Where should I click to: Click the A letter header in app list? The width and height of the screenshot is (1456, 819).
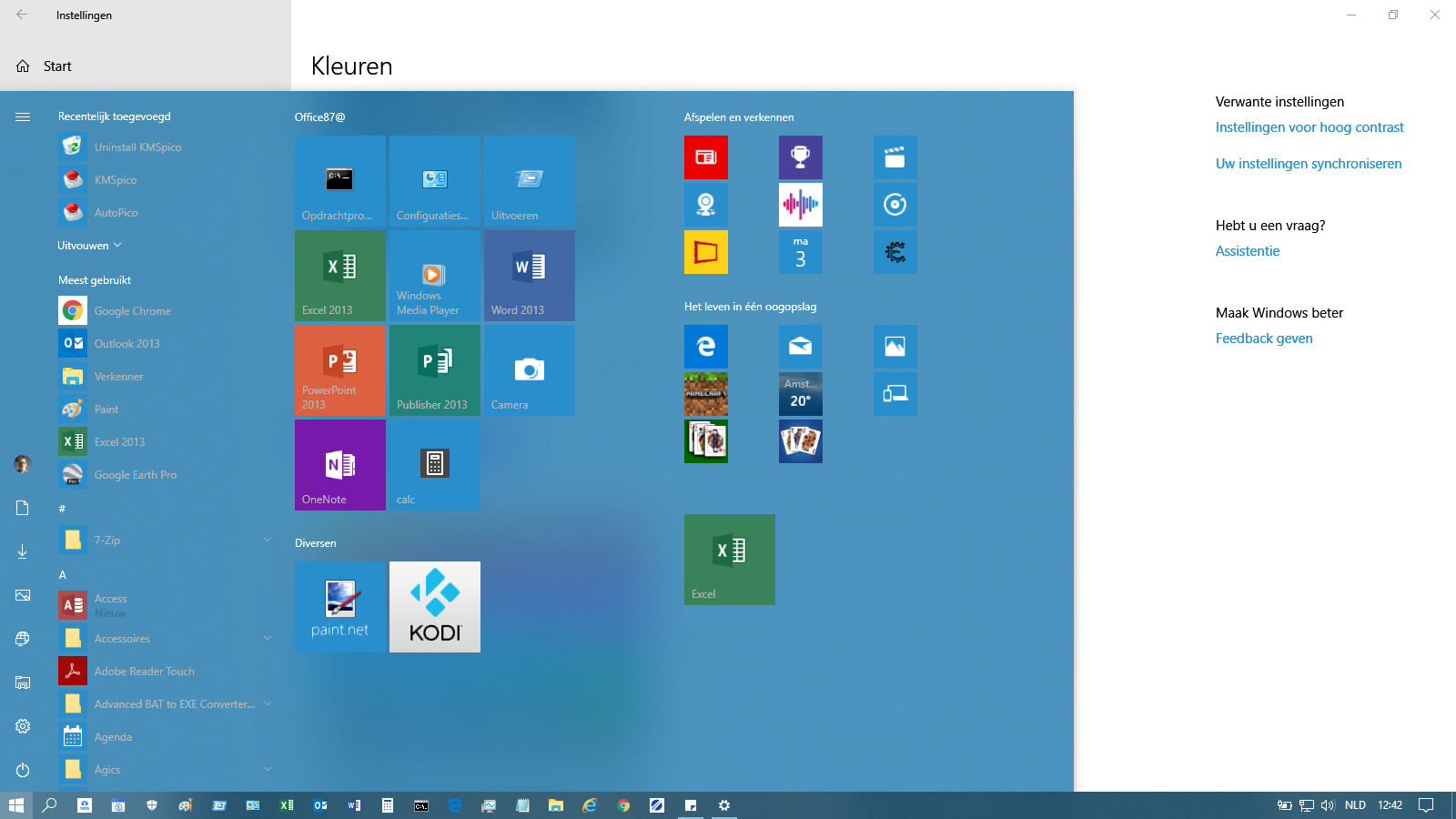pyautogui.click(x=63, y=575)
